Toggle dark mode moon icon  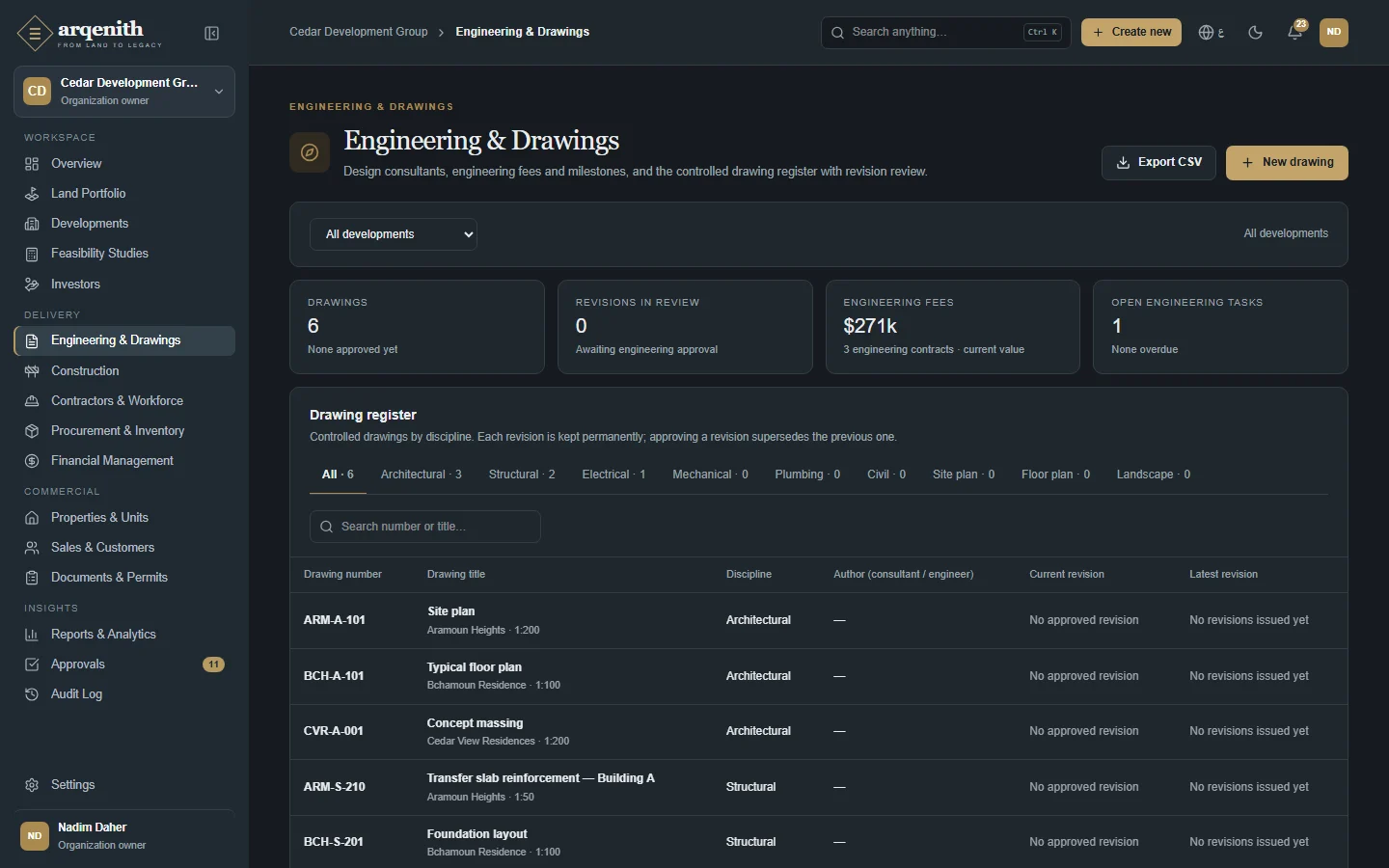tap(1255, 32)
